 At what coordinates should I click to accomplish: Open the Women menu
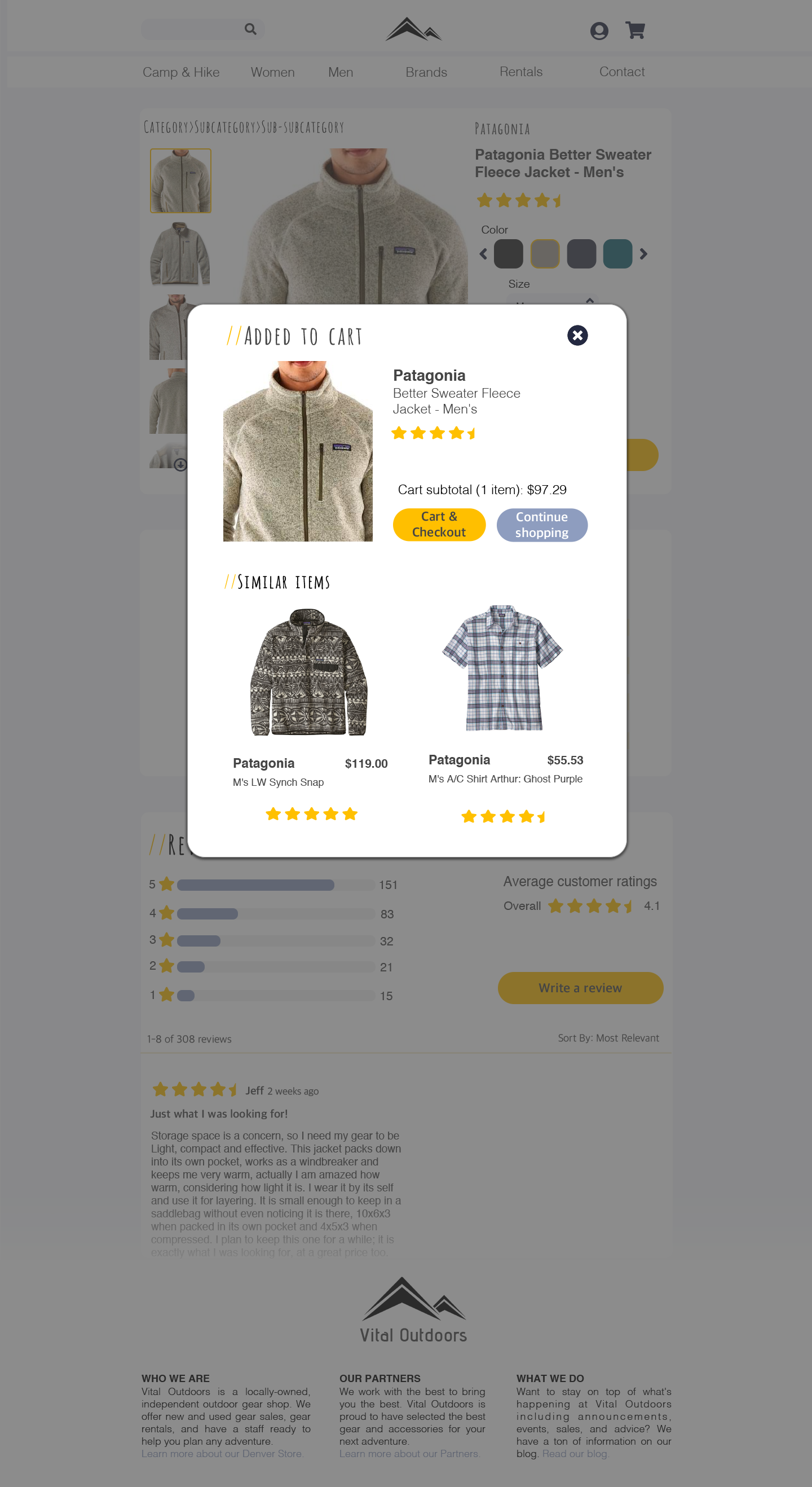272,72
